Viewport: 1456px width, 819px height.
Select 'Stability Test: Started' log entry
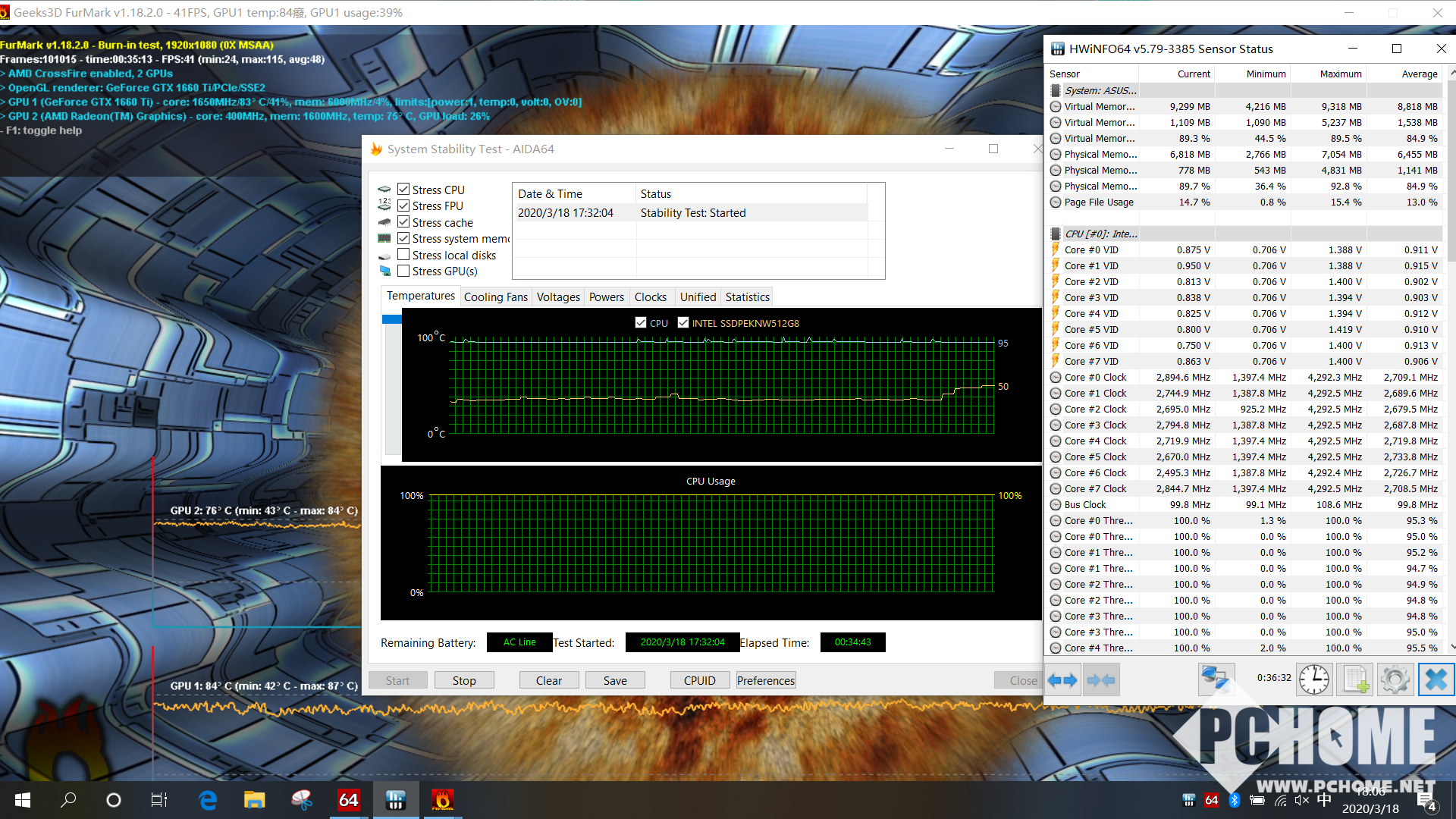coord(690,213)
